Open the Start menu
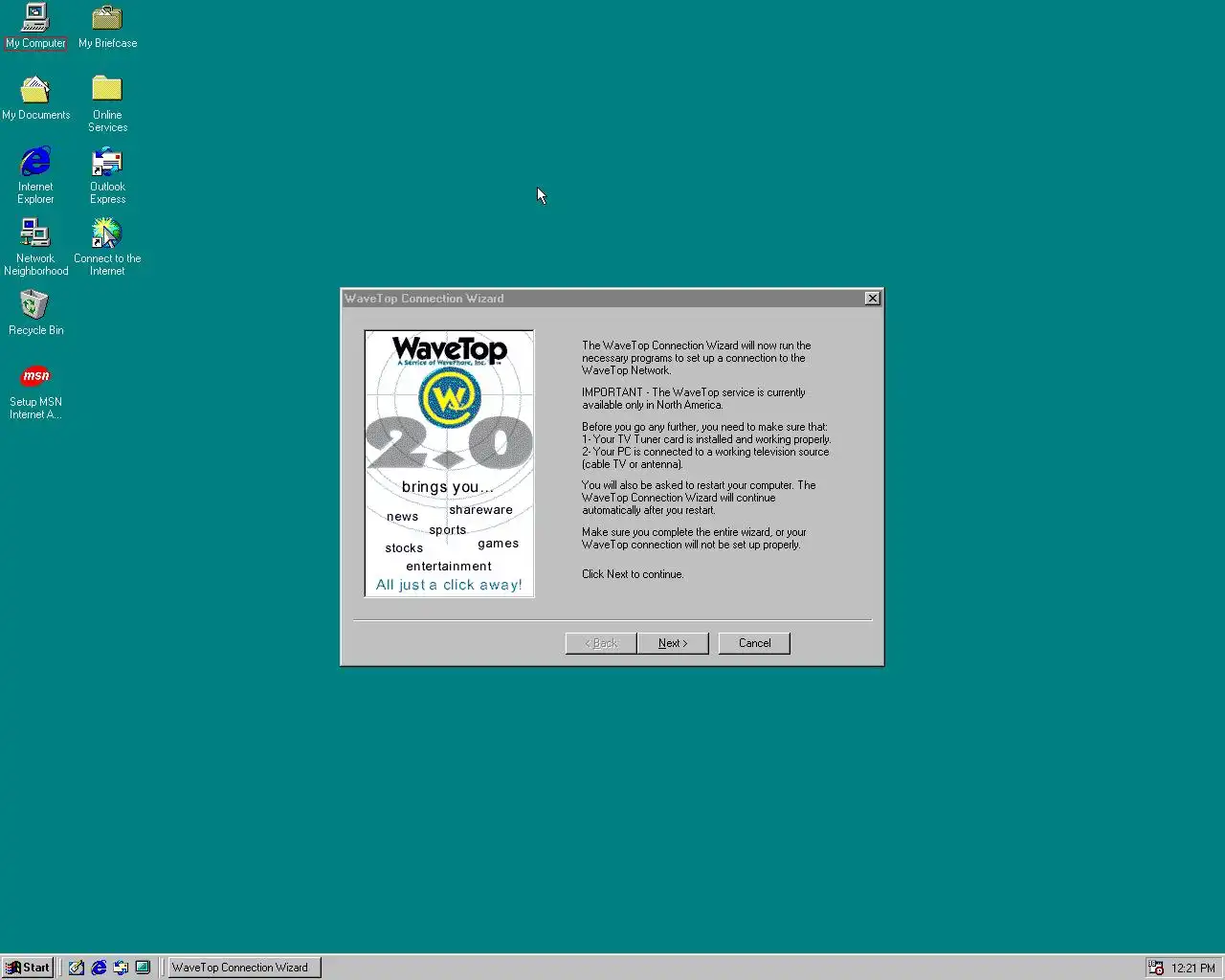Screen dimensions: 1225x980 (28, 968)
